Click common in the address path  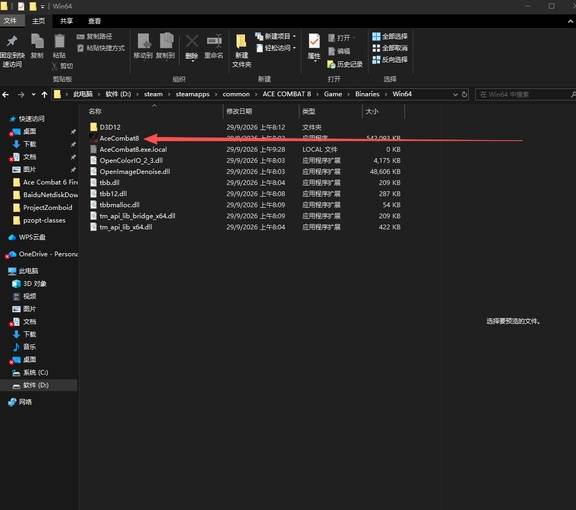click(236, 94)
